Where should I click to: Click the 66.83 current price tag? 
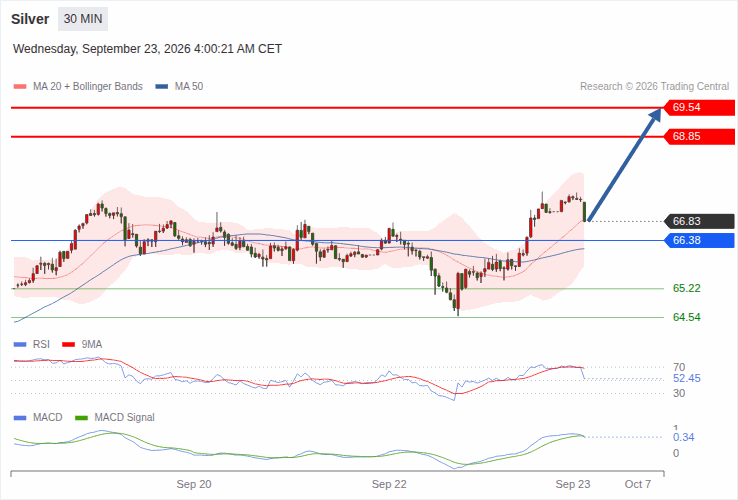699,221
